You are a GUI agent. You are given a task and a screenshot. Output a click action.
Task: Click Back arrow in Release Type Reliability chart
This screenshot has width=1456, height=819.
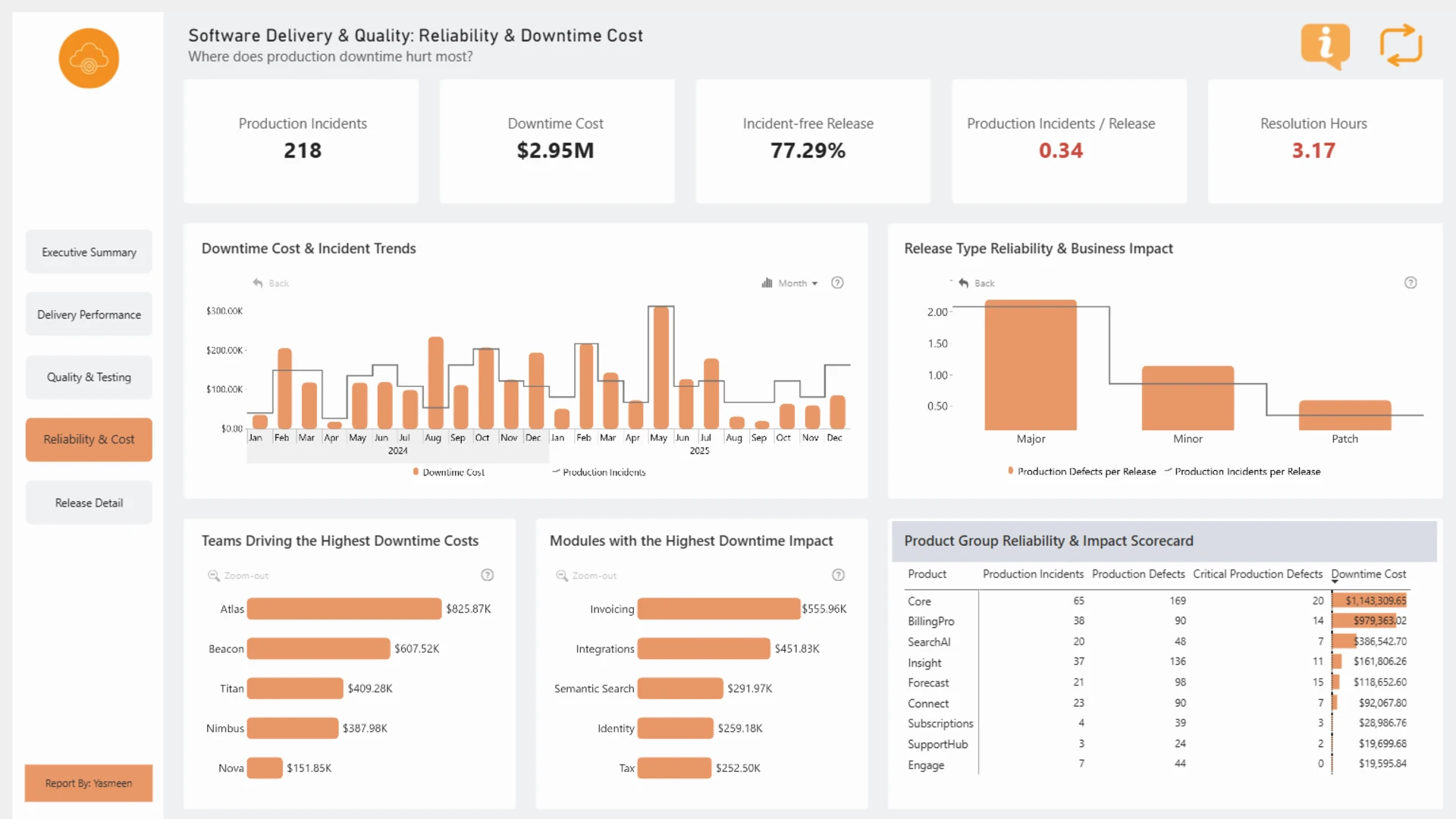(977, 283)
